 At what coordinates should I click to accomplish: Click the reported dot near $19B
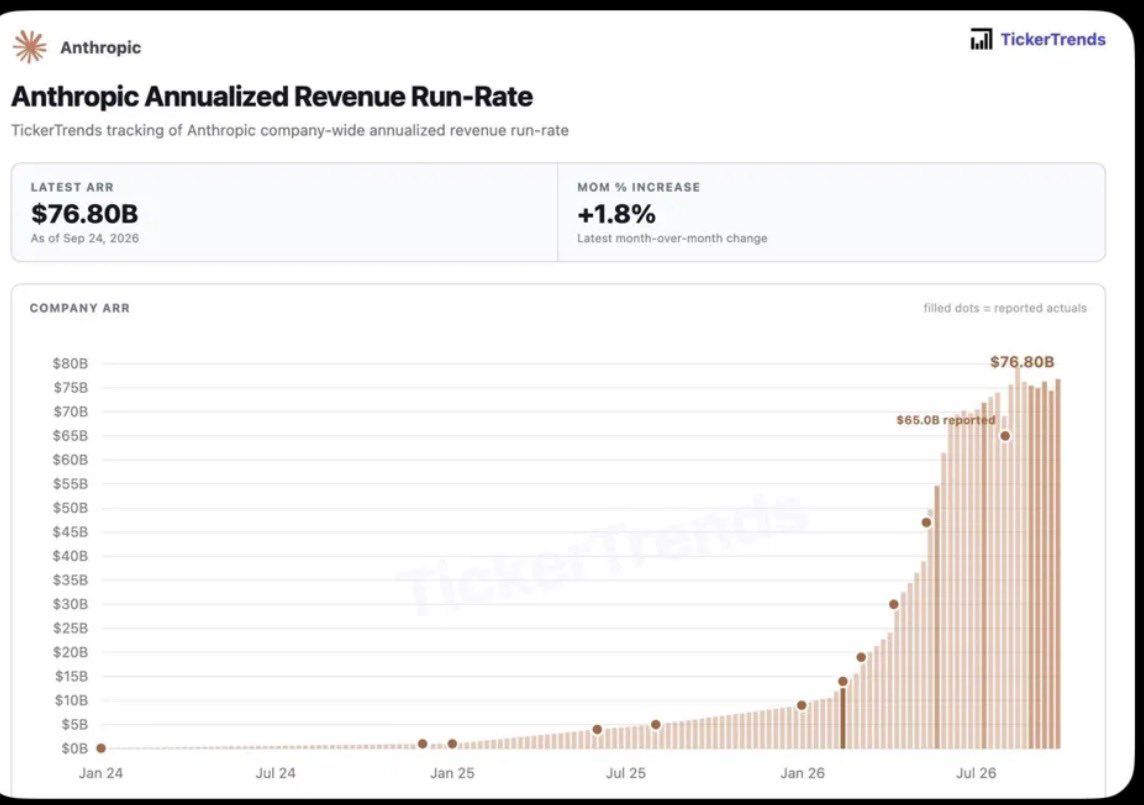tap(861, 658)
